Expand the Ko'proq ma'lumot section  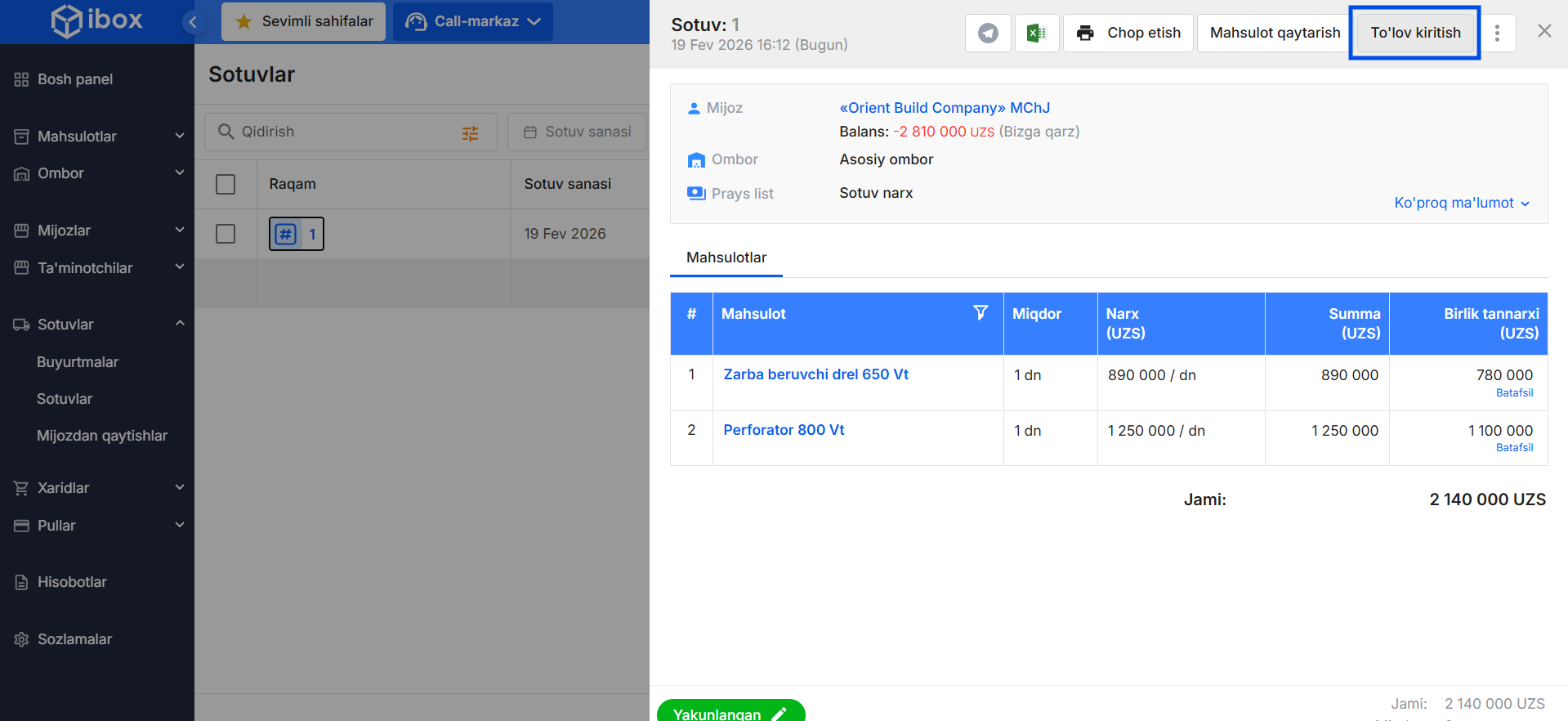[x=1461, y=203]
